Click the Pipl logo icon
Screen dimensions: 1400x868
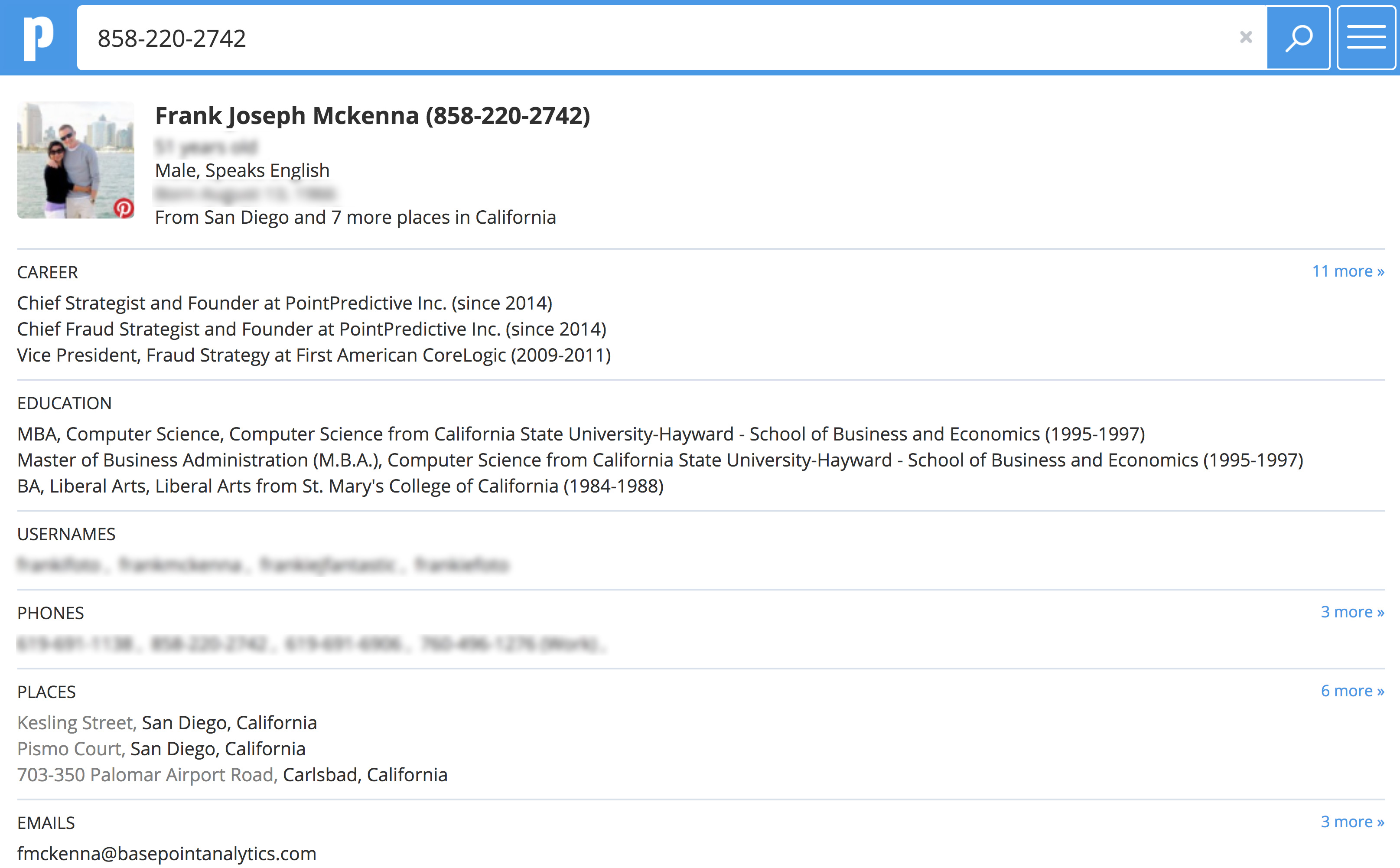(38, 38)
